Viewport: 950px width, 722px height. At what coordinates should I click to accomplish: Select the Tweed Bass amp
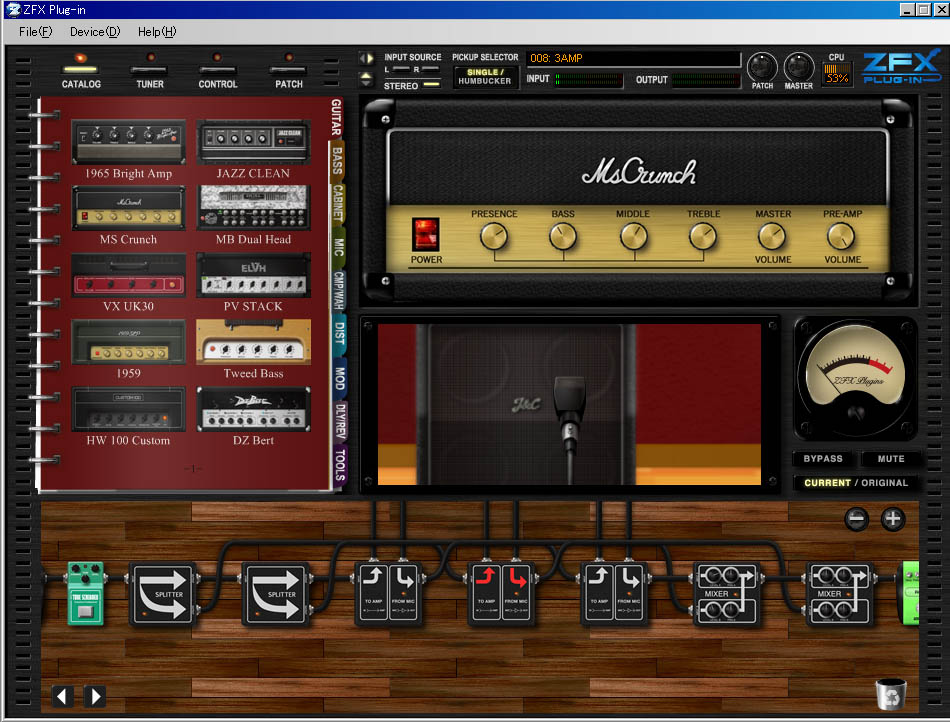click(253, 342)
